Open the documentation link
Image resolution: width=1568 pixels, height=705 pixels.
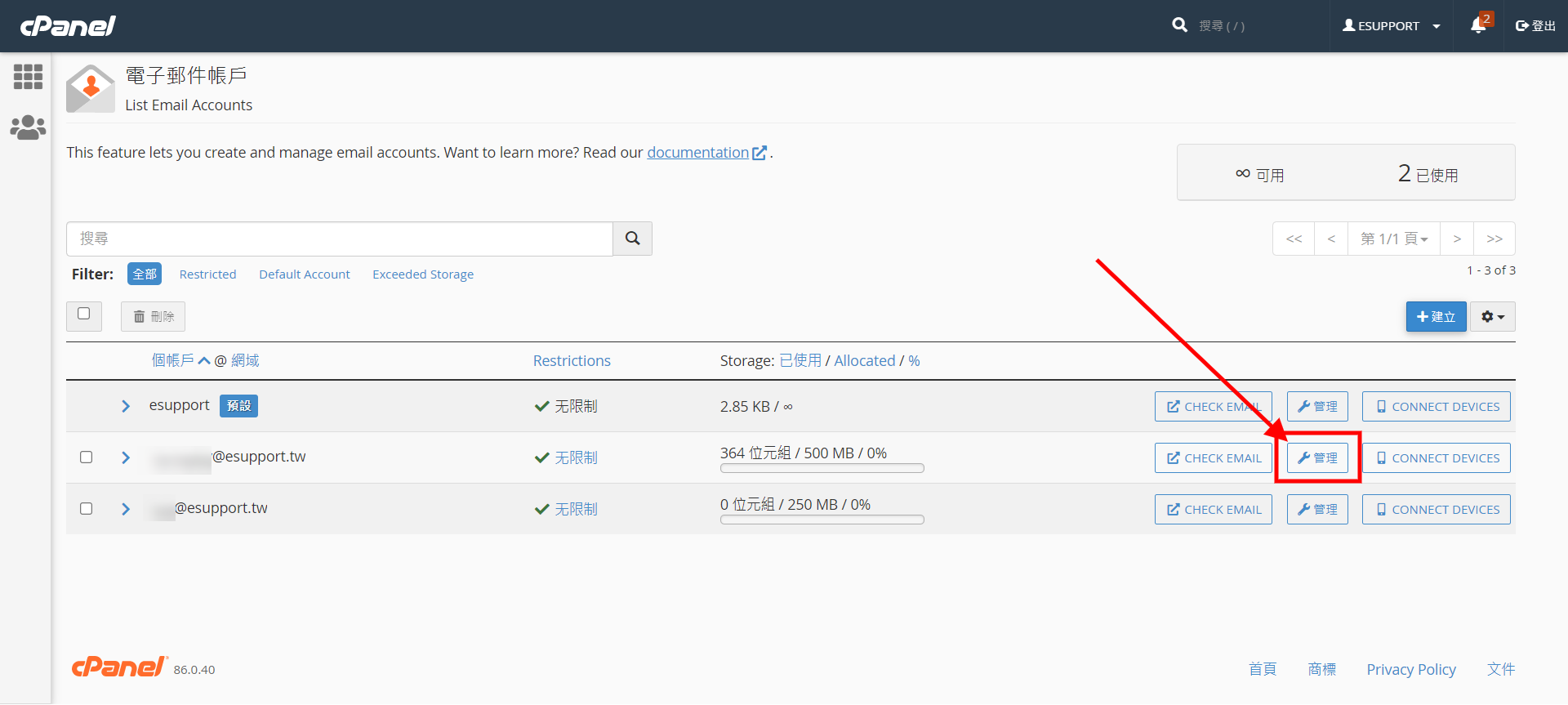(697, 153)
